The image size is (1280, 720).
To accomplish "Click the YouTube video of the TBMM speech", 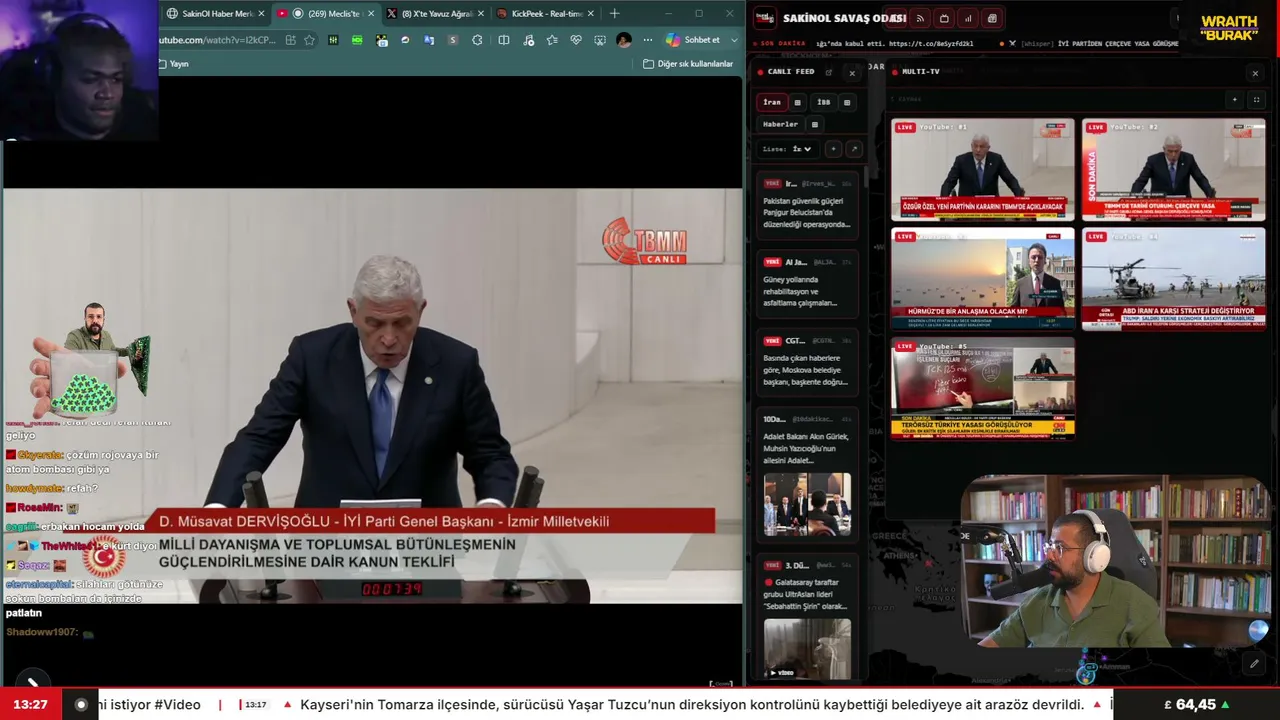I will pos(372,395).
